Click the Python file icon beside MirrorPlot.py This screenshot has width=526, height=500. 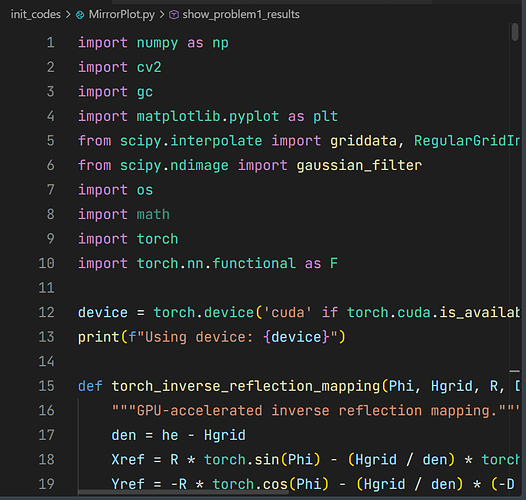click(x=80, y=15)
